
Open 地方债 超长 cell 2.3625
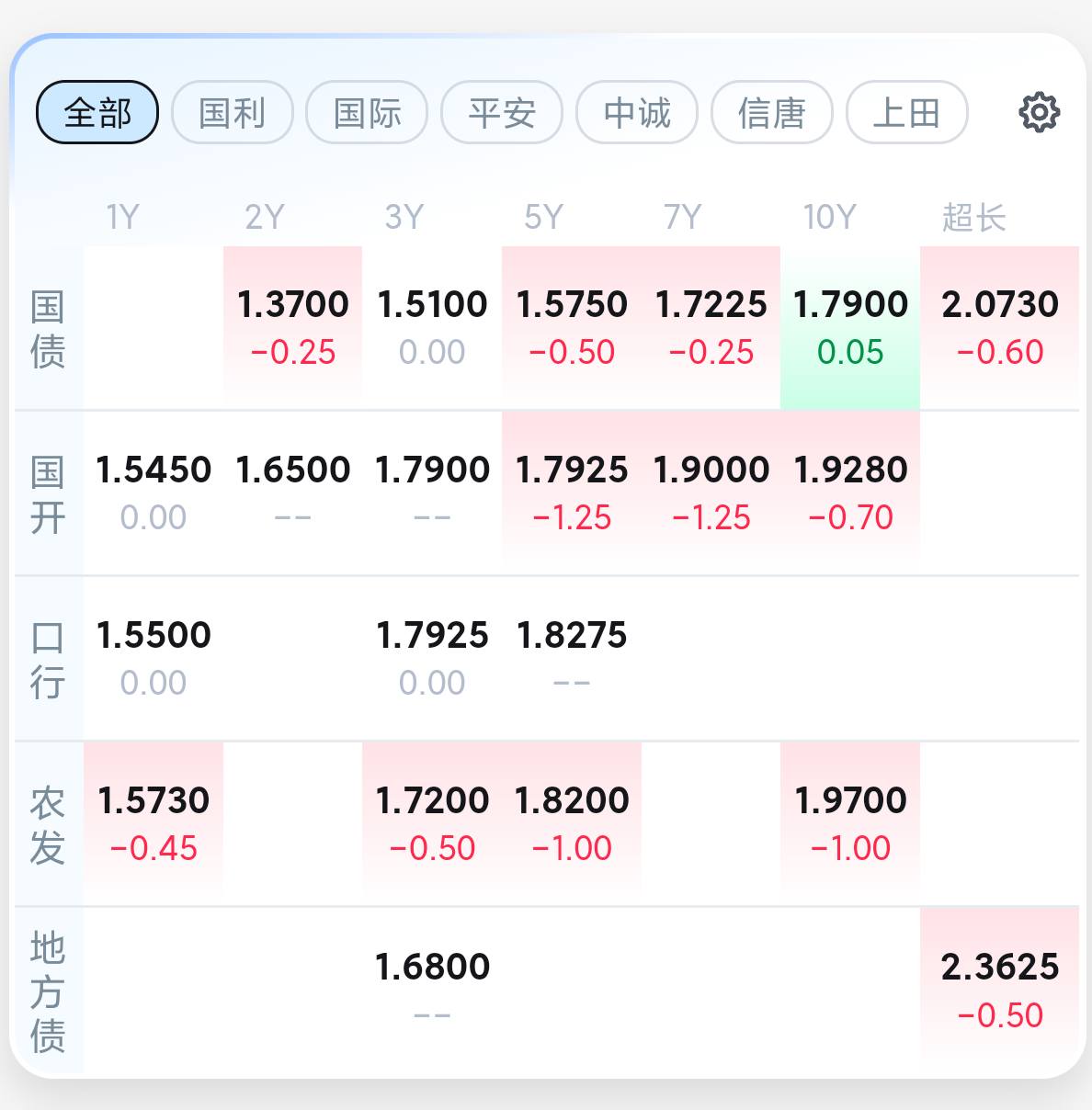pyautogui.click(x=999, y=991)
